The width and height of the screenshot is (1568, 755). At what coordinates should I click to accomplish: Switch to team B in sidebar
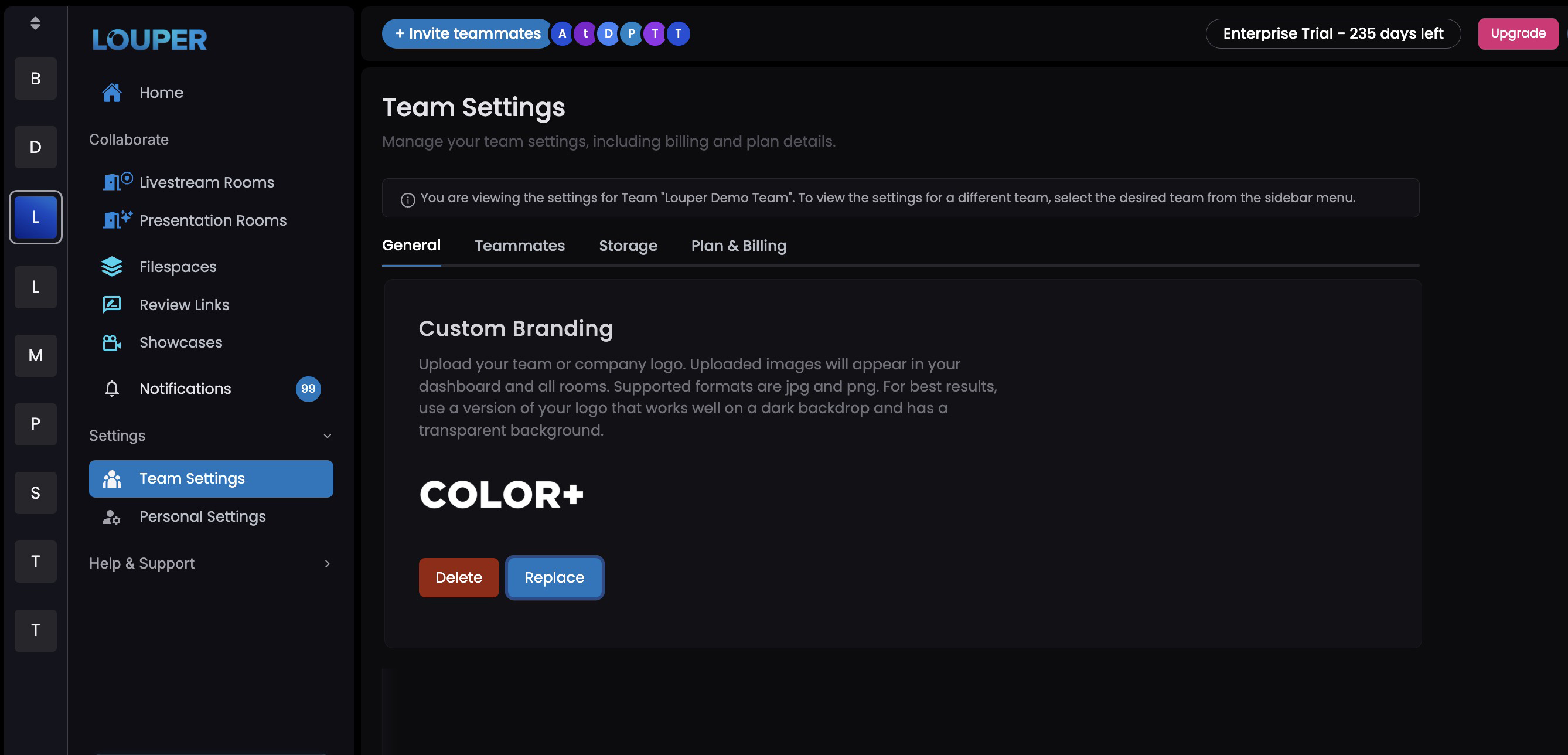click(x=36, y=79)
